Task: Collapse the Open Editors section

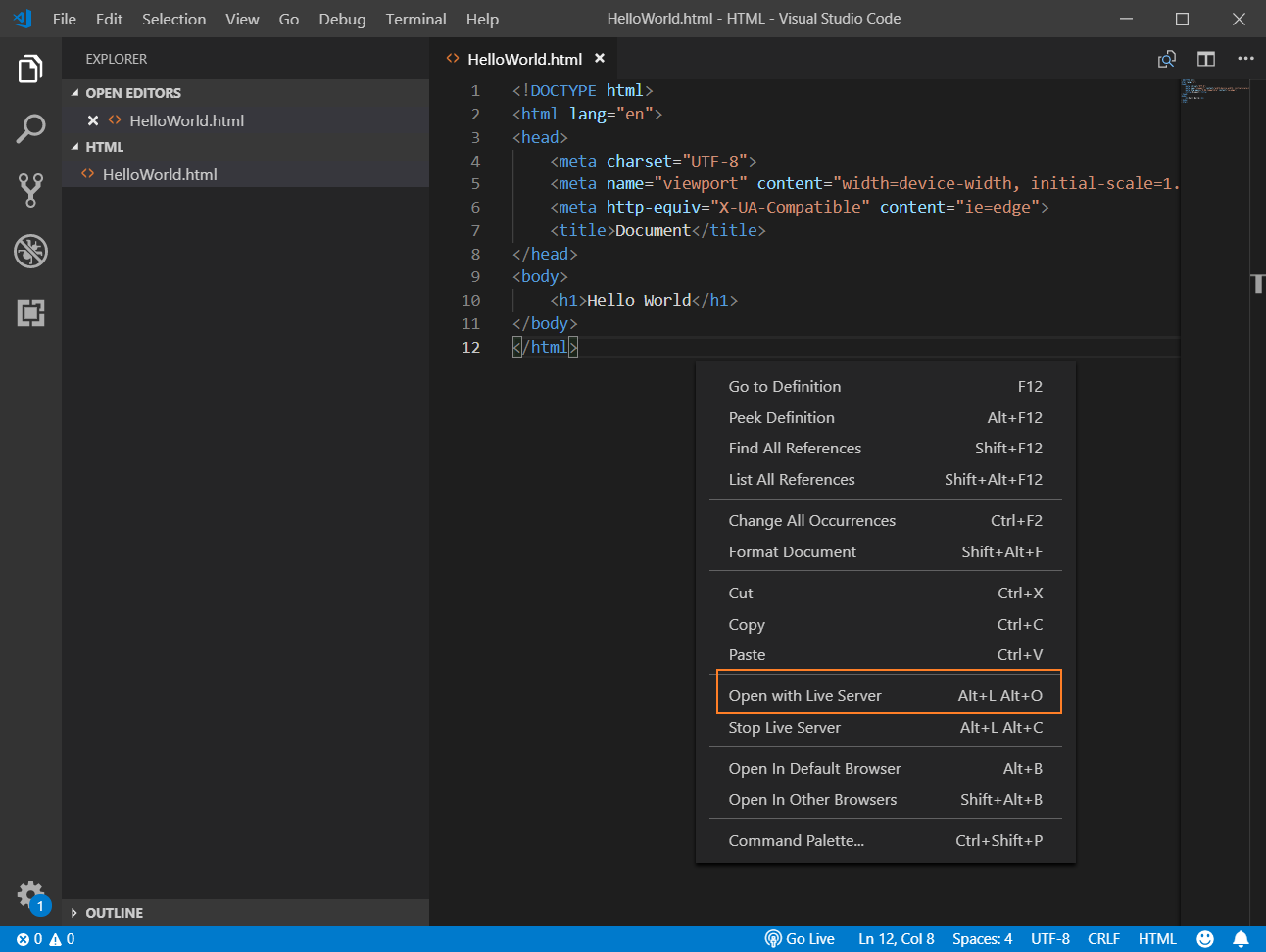Action: 133,93
